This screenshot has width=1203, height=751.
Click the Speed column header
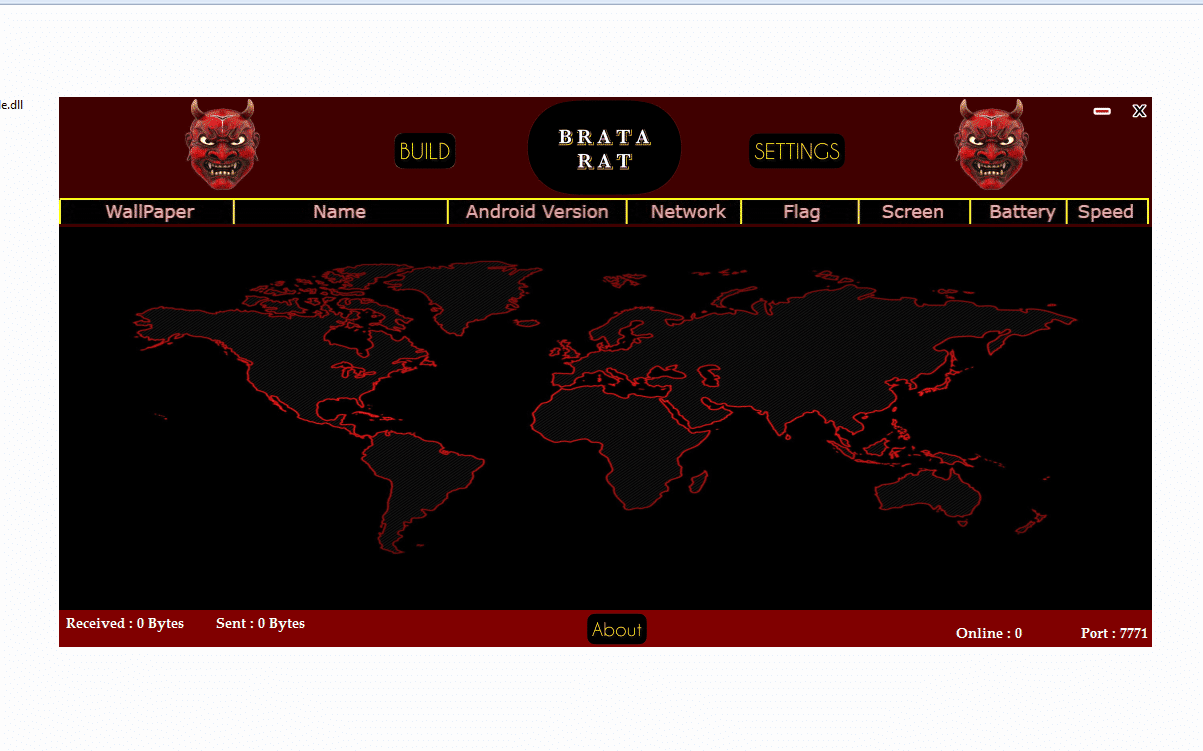pyautogui.click(x=1106, y=211)
